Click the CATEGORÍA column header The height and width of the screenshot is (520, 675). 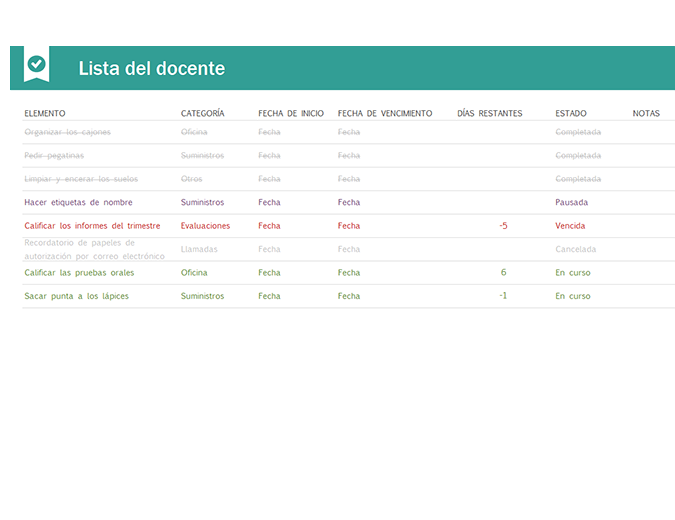click(202, 113)
